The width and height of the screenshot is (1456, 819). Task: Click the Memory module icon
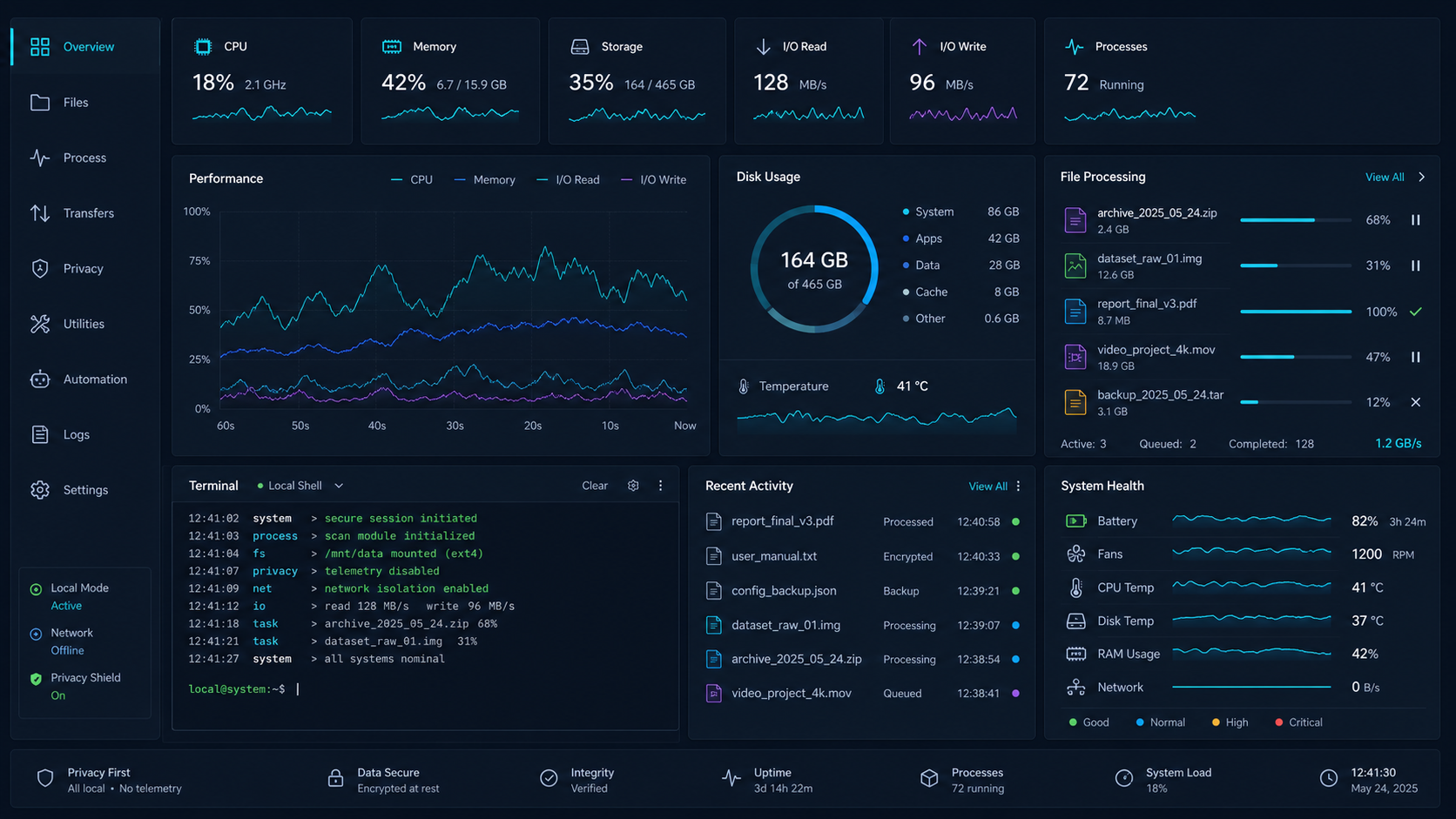coord(392,46)
